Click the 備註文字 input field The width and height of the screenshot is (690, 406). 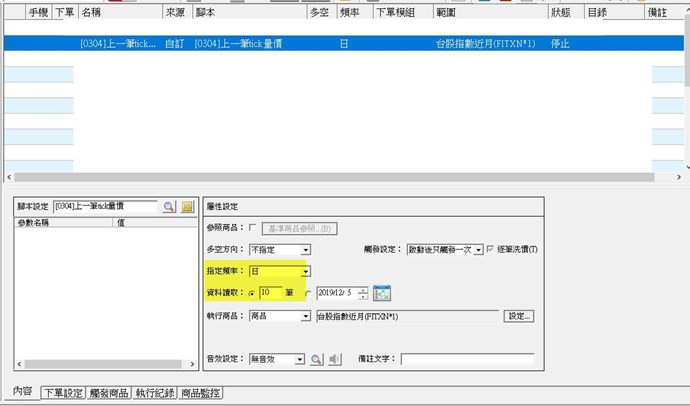click(x=467, y=359)
